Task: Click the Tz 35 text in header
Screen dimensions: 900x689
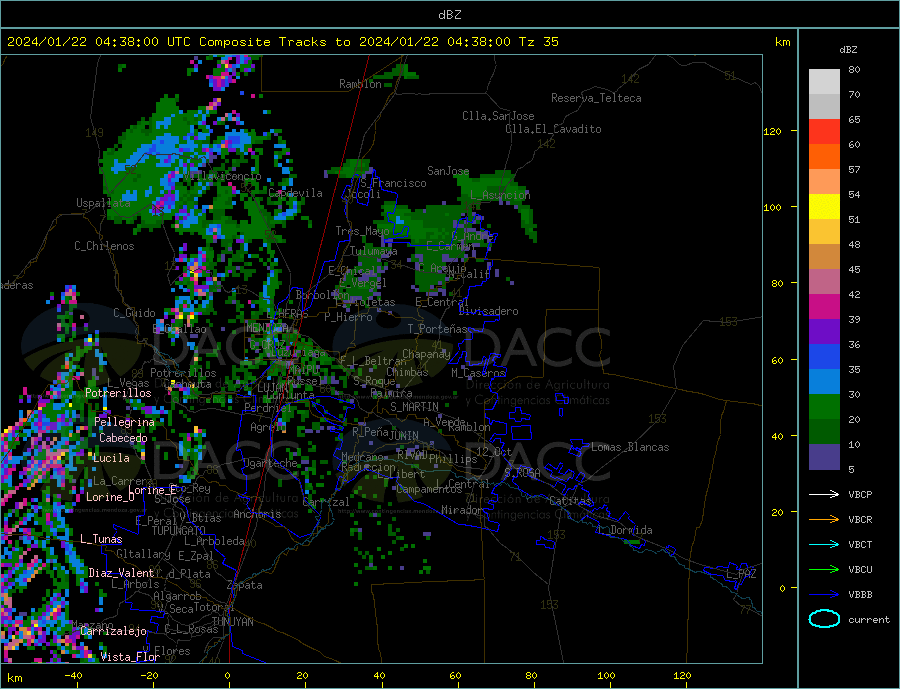Action: tap(538, 42)
